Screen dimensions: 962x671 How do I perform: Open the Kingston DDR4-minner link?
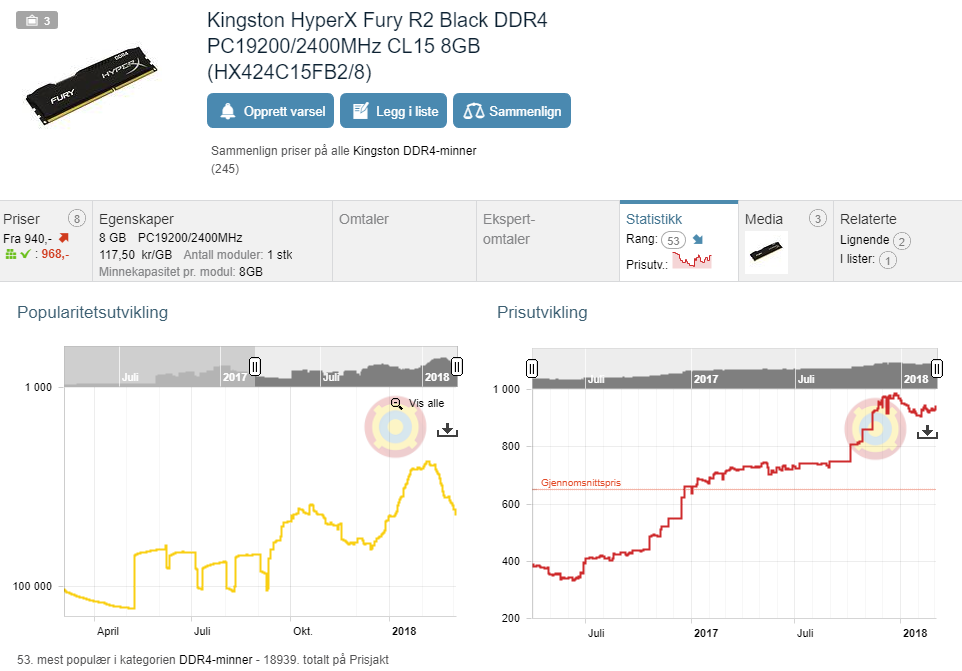point(415,151)
